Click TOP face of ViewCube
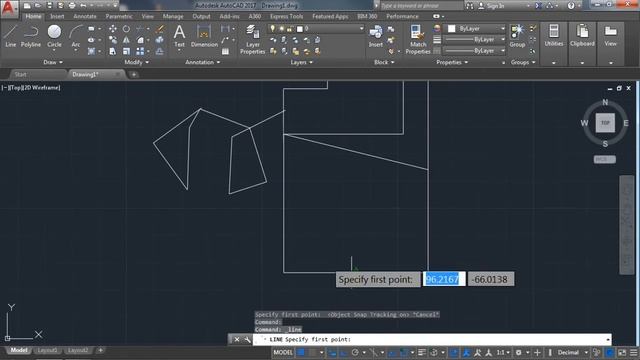The width and height of the screenshot is (640, 360). click(605, 122)
